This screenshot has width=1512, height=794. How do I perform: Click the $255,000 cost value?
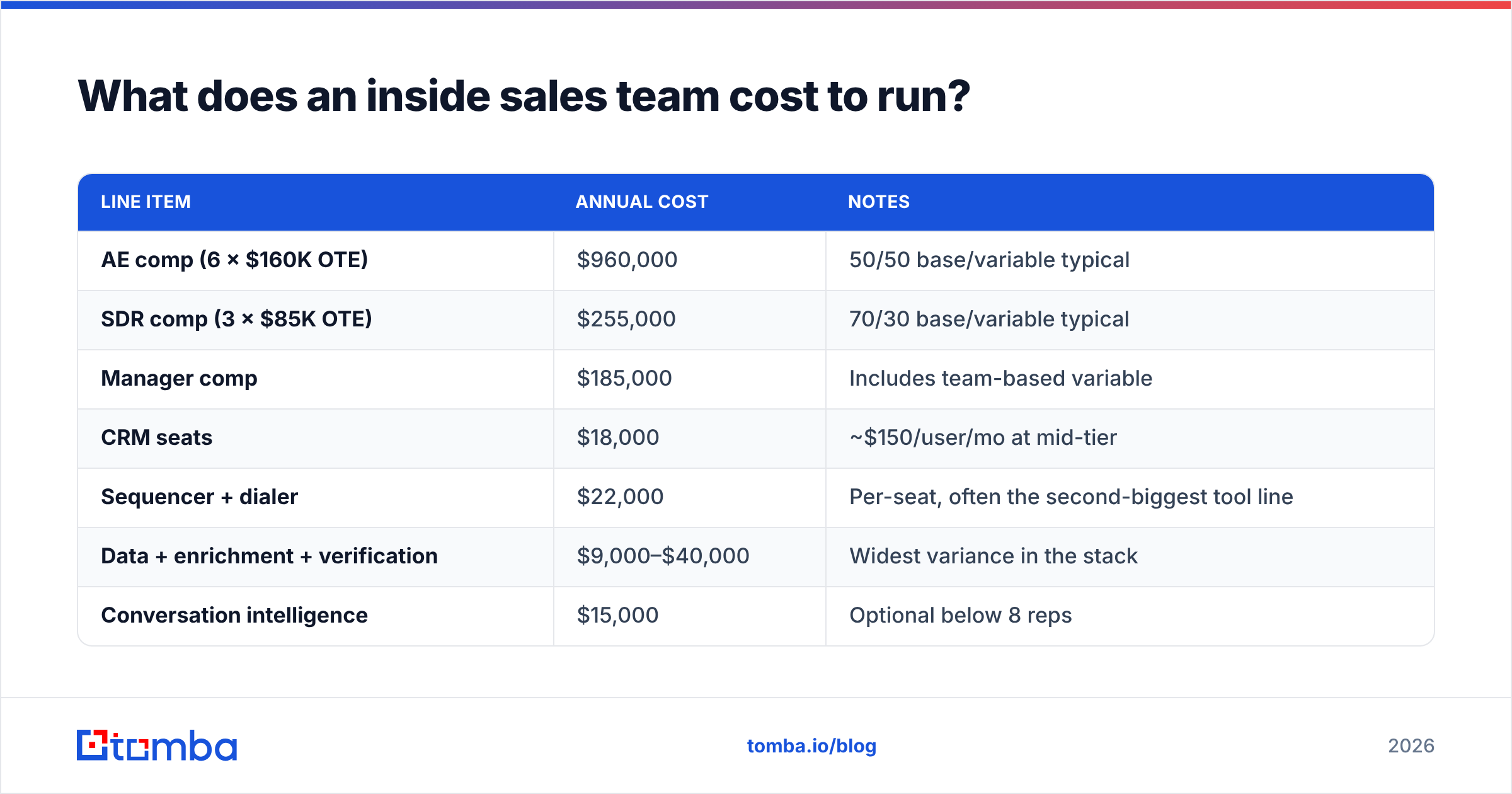tap(626, 319)
